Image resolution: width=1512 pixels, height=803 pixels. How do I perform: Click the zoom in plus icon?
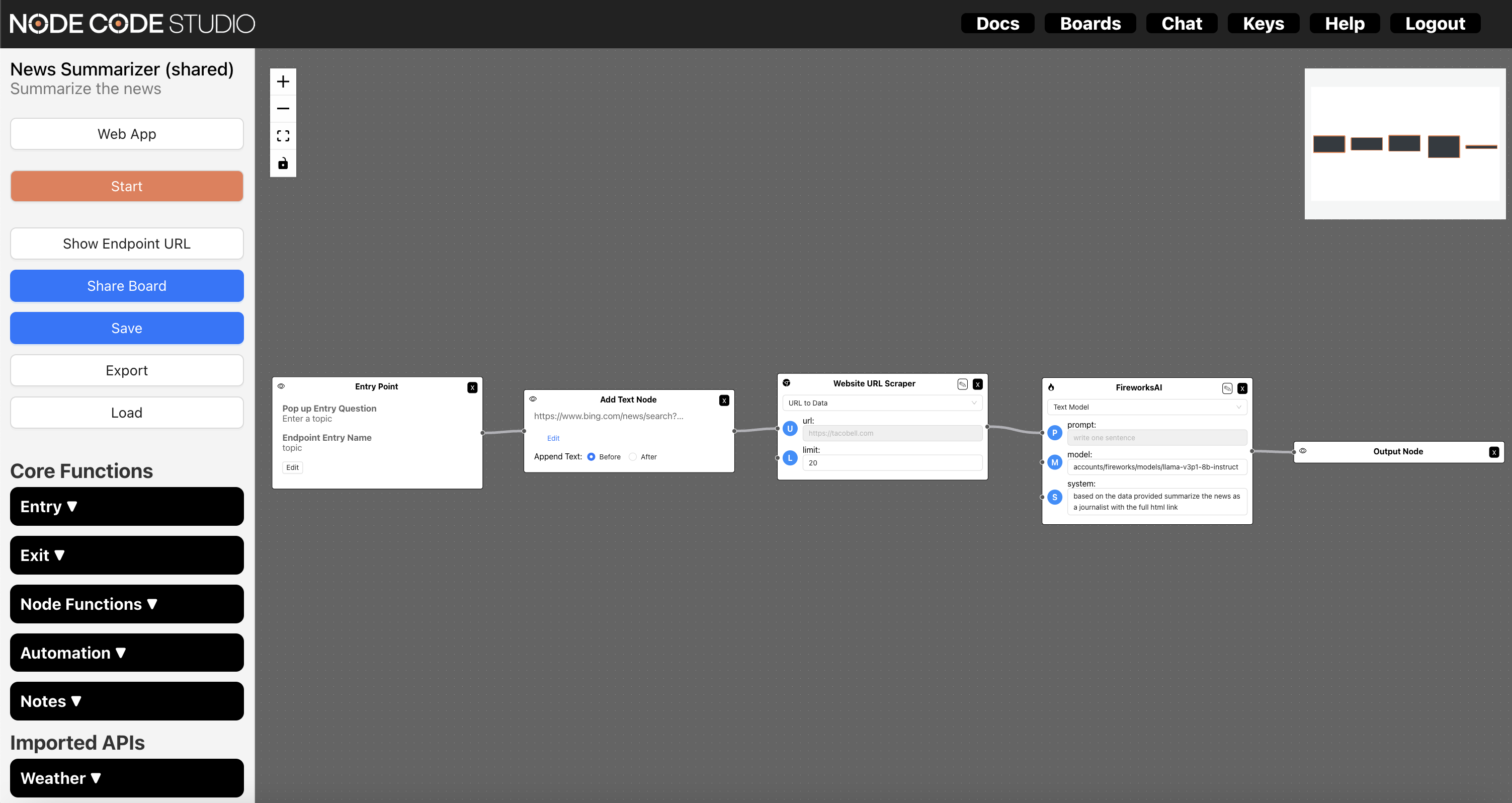[x=283, y=82]
